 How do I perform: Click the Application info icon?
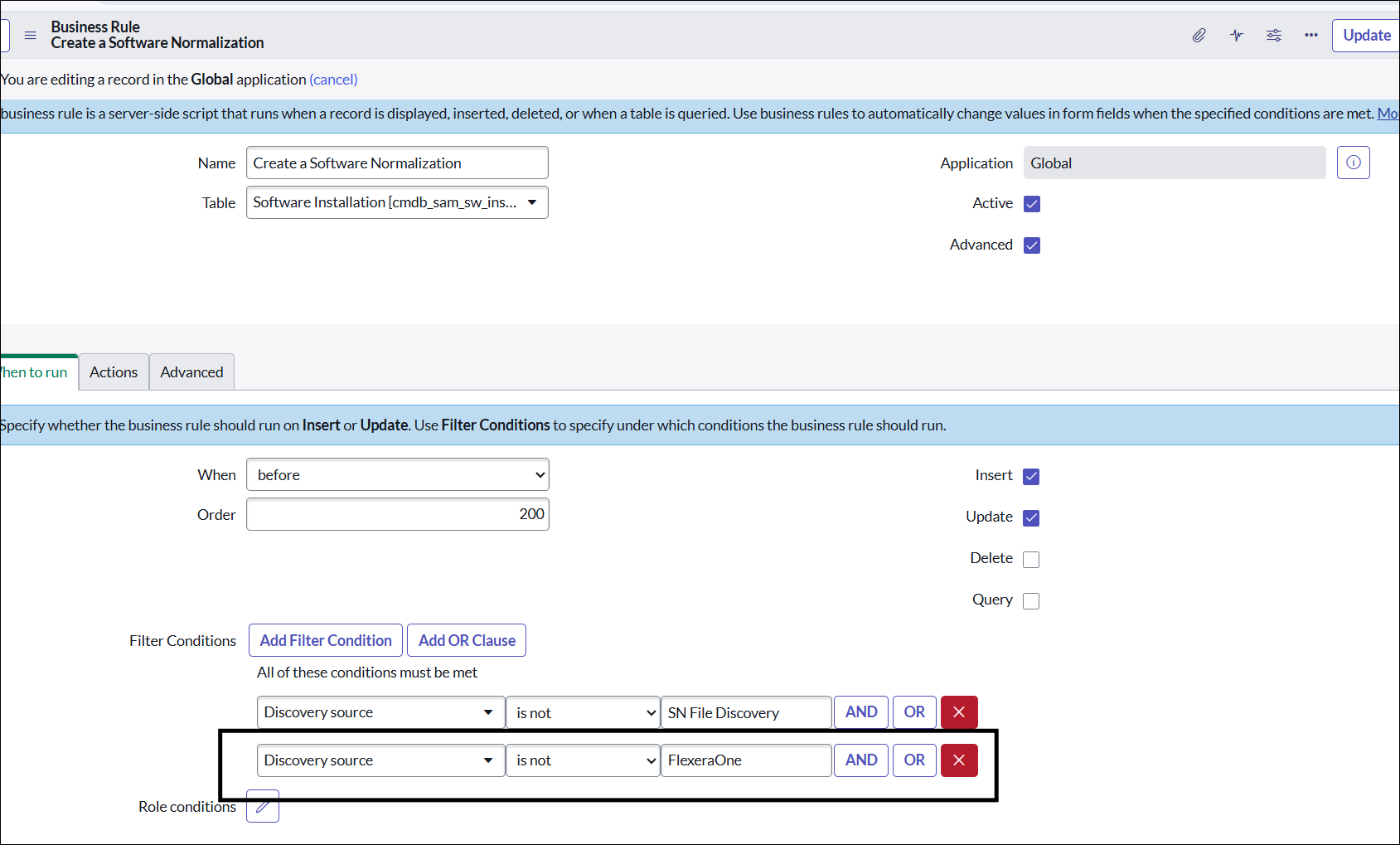tap(1353, 163)
